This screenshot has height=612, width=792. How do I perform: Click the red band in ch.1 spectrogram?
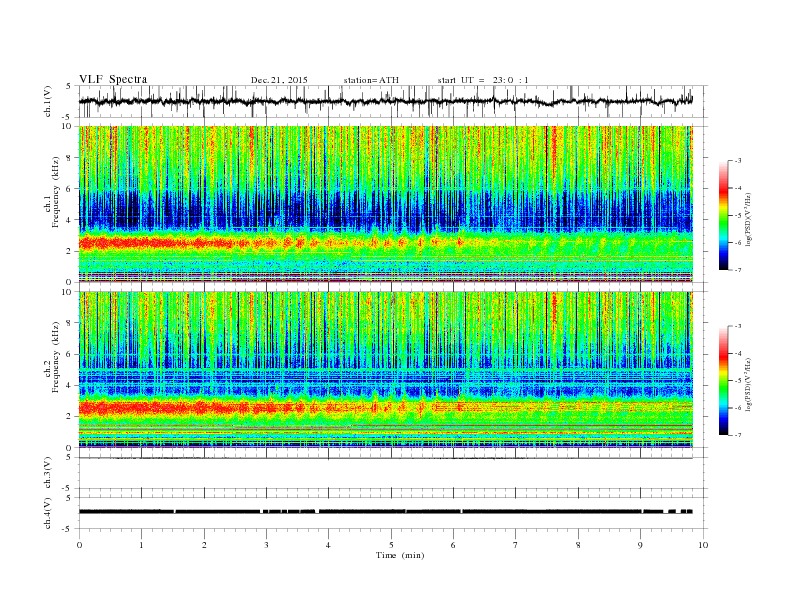(157, 243)
